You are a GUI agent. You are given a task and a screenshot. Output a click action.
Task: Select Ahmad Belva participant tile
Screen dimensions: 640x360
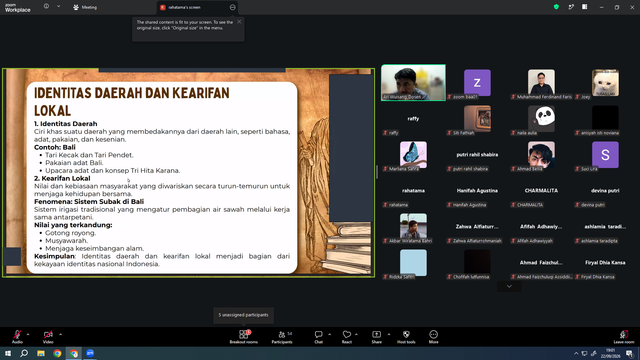click(541, 155)
